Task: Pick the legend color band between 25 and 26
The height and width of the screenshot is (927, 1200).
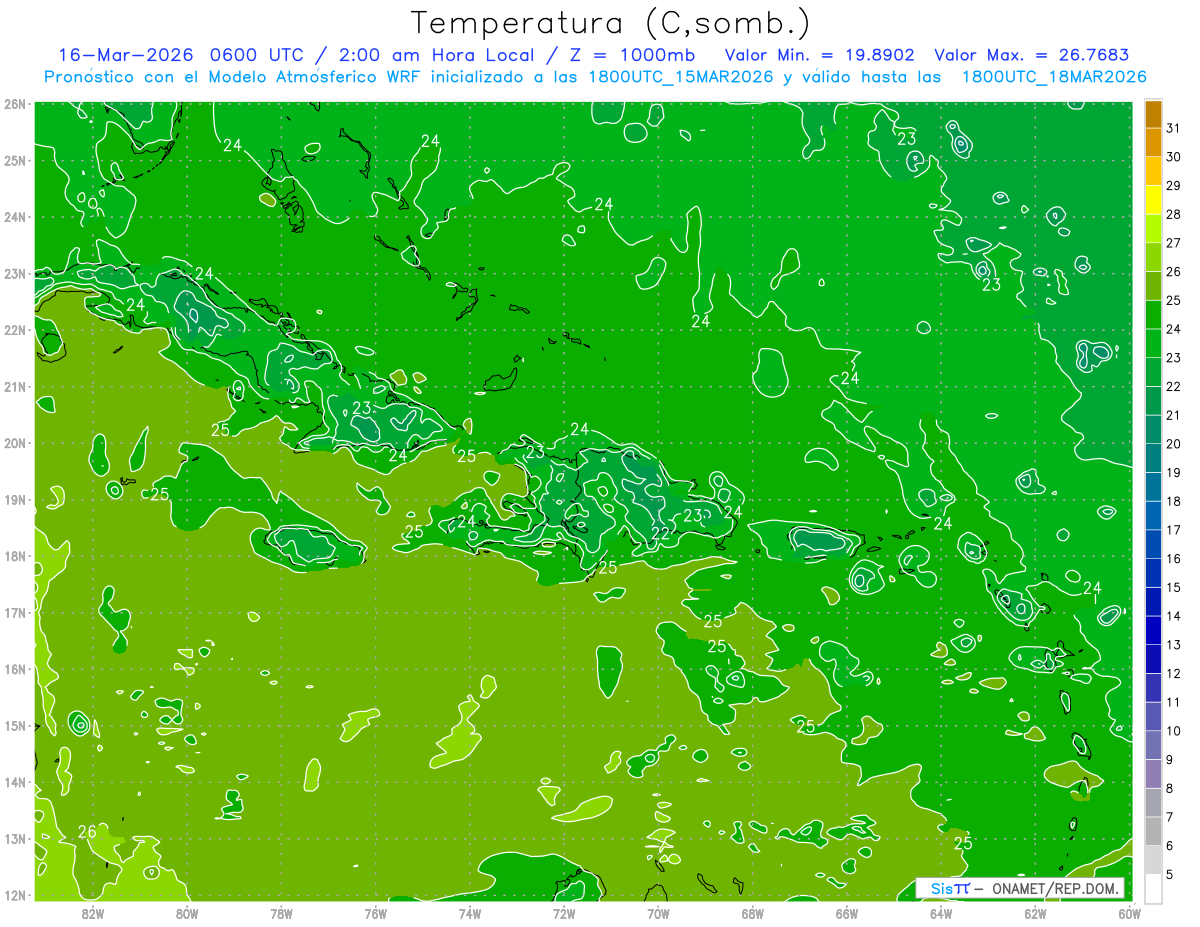Action: (1152, 286)
